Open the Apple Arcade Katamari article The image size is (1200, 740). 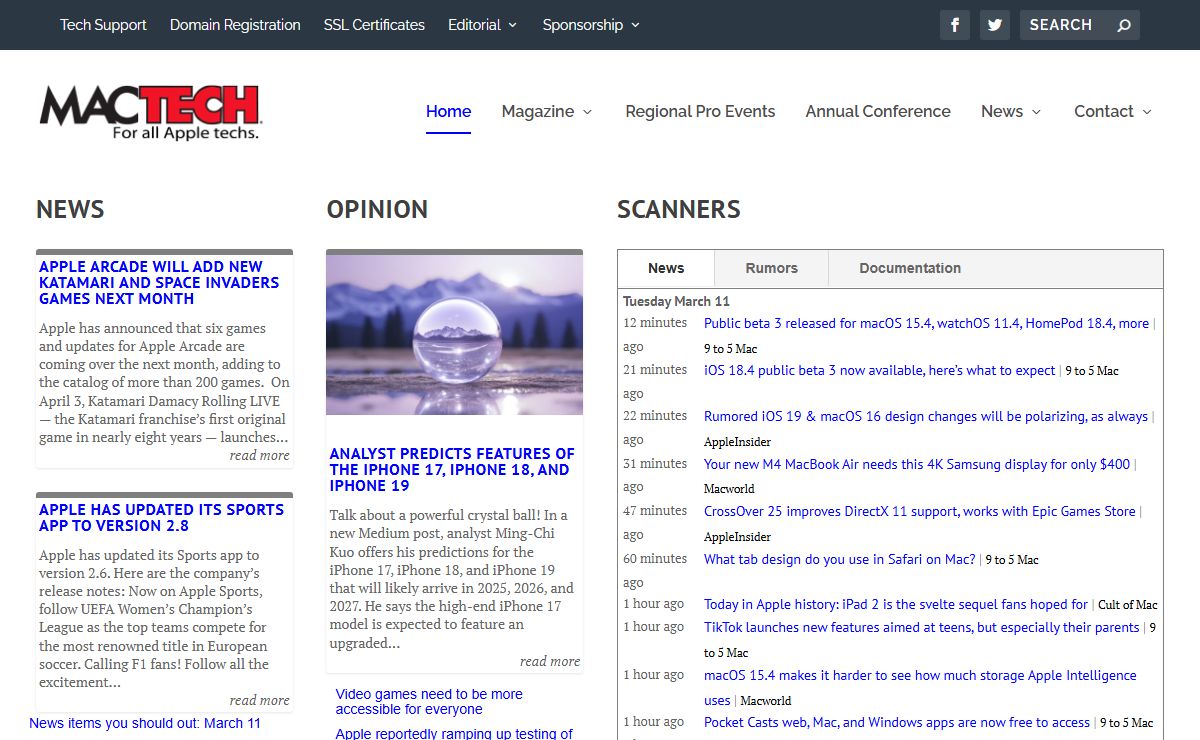click(159, 283)
